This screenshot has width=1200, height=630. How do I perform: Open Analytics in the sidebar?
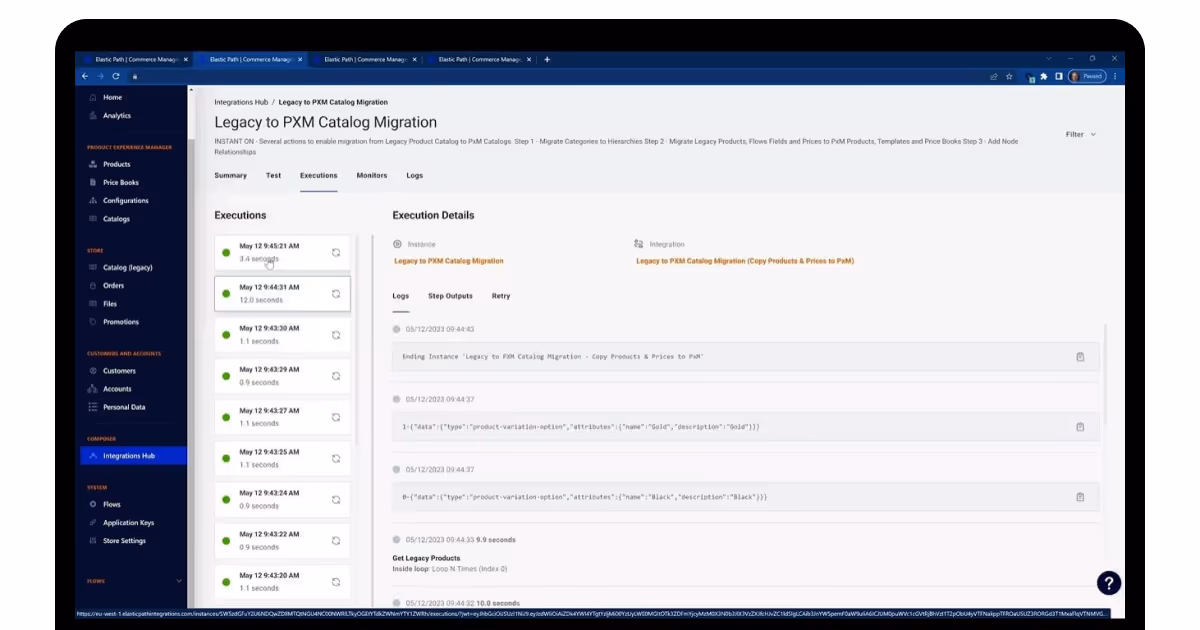pos(116,115)
